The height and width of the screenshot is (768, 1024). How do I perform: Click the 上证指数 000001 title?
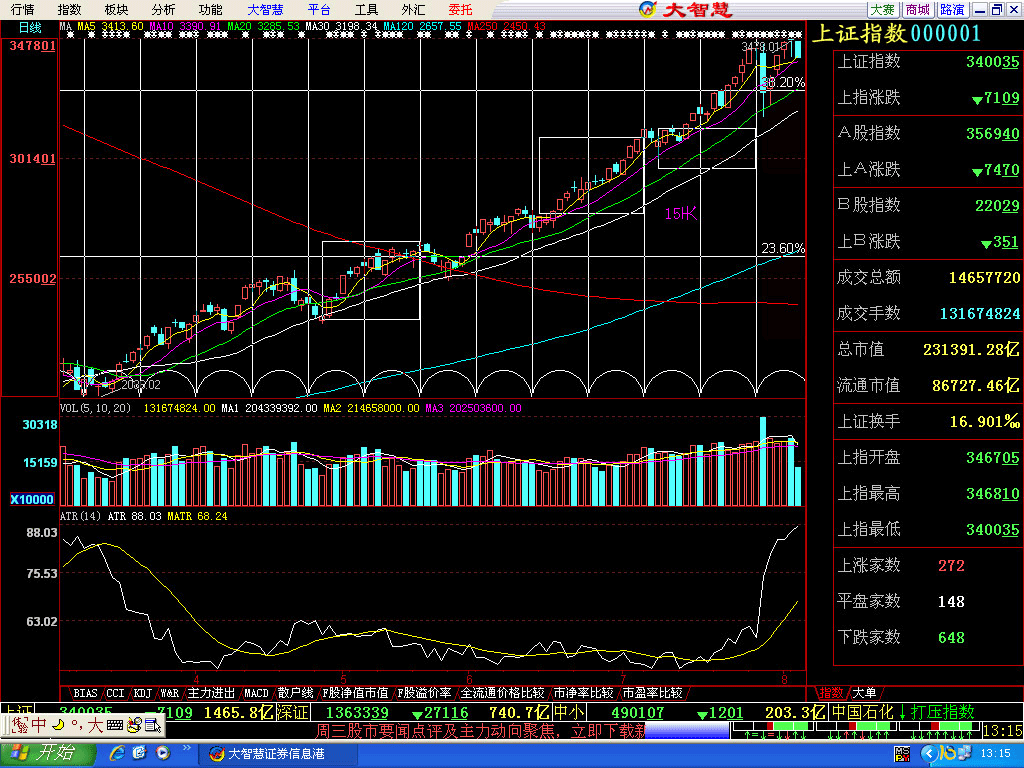[896, 33]
